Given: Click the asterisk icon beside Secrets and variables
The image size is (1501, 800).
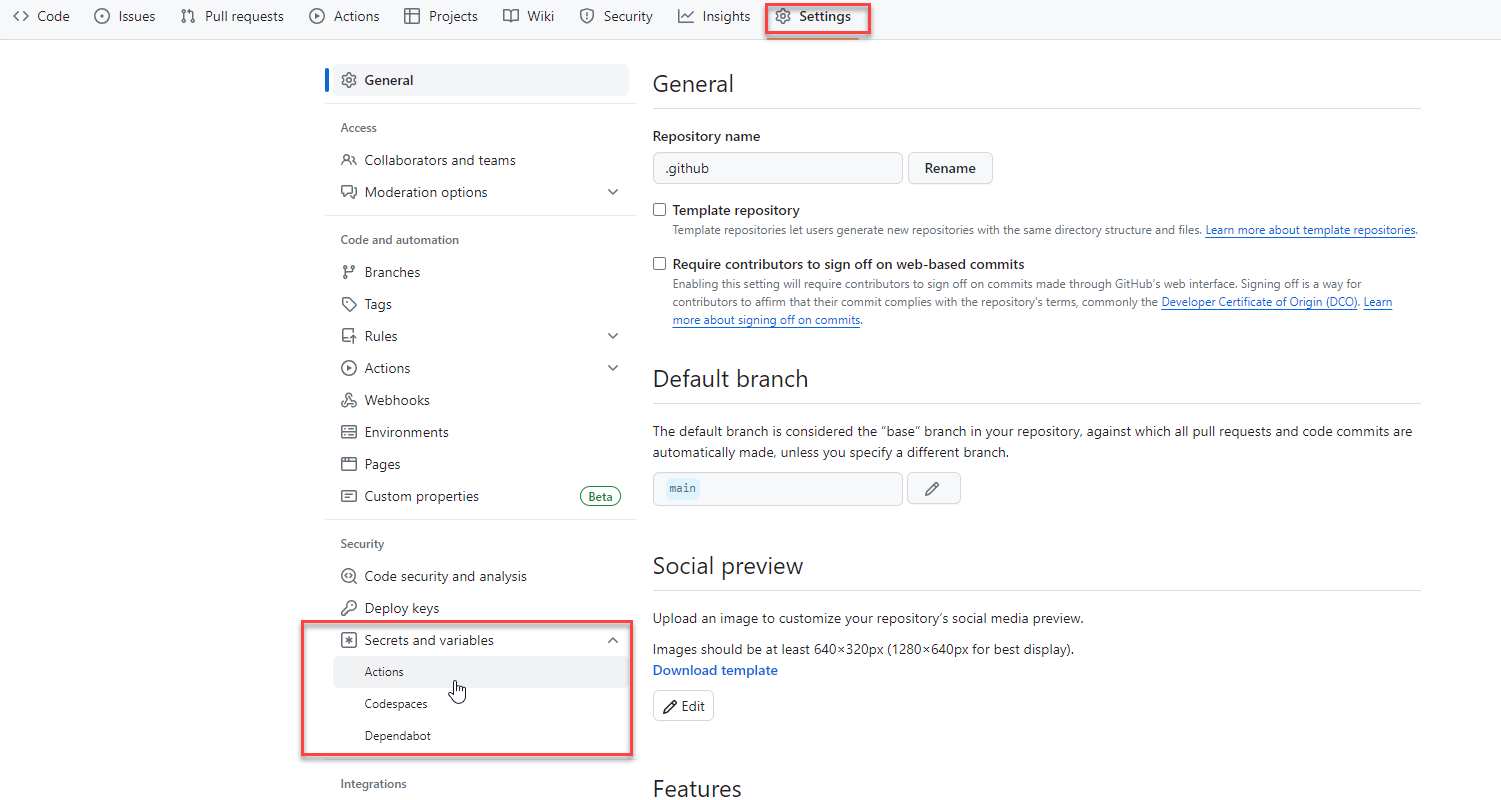Looking at the screenshot, I should 349,640.
